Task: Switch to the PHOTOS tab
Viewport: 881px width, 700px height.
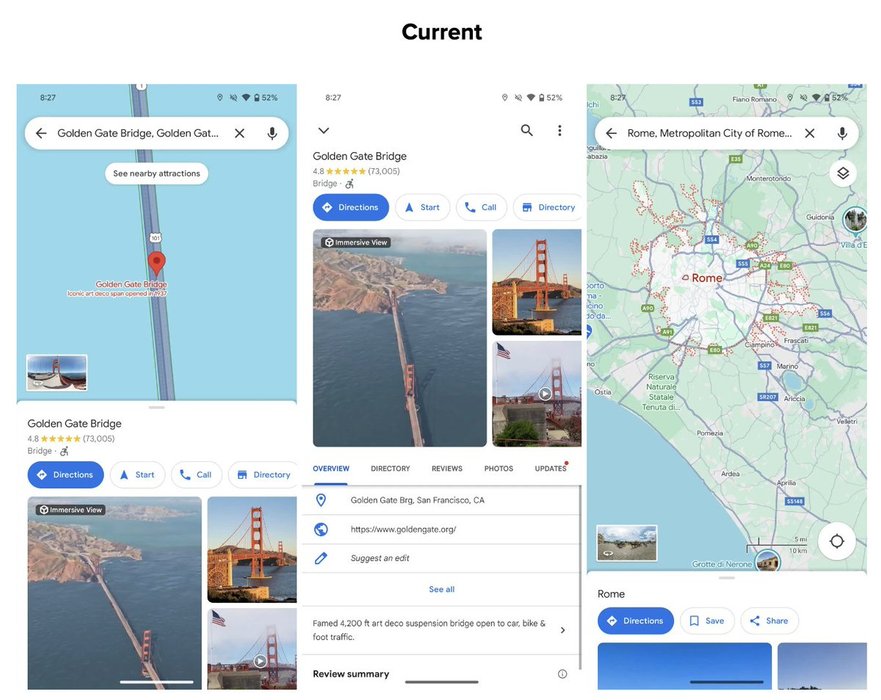Action: click(499, 469)
